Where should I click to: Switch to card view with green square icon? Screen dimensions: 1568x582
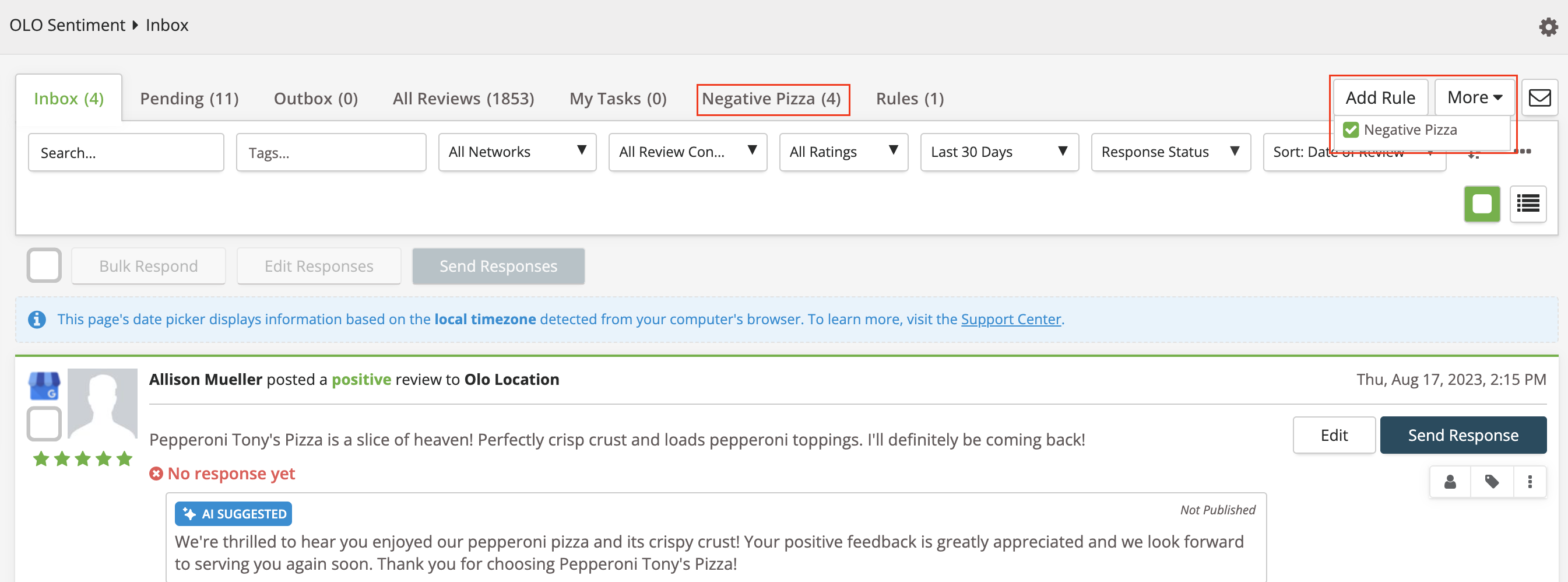[x=1482, y=204]
